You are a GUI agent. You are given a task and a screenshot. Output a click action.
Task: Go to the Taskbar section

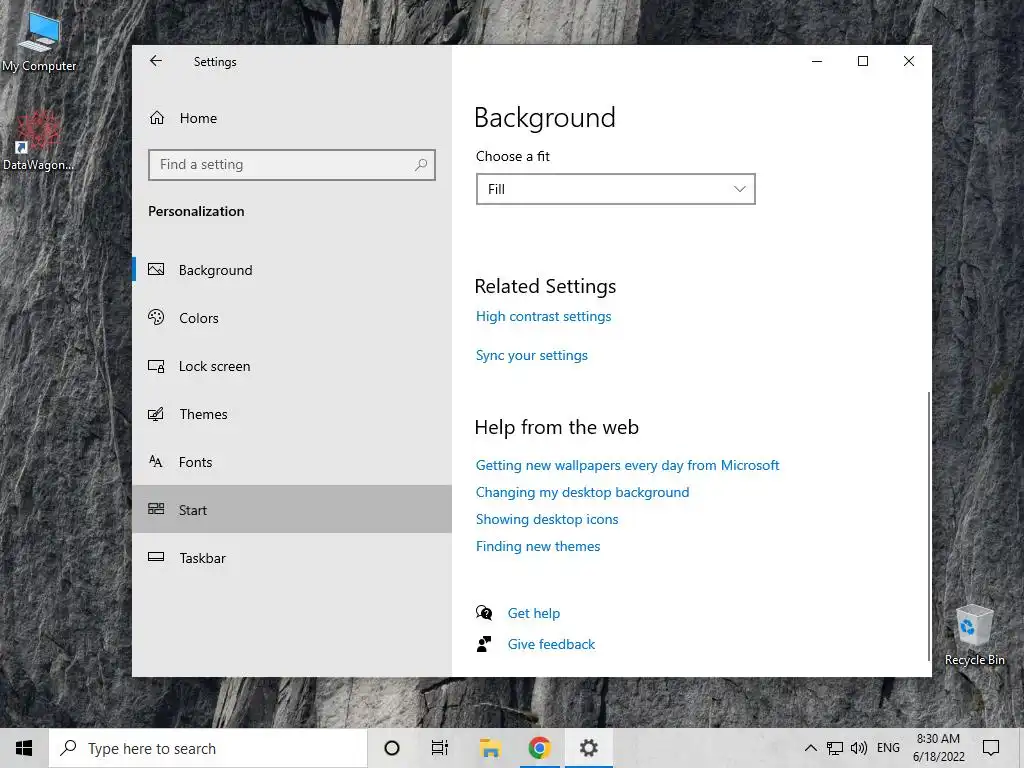[x=292, y=558]
